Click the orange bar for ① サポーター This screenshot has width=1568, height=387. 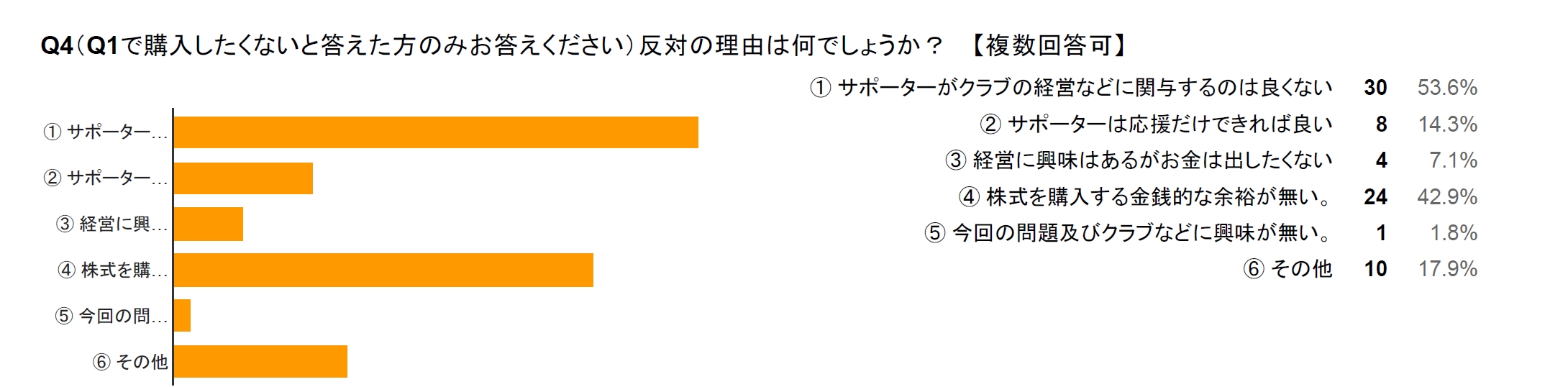tap(436, 132)
